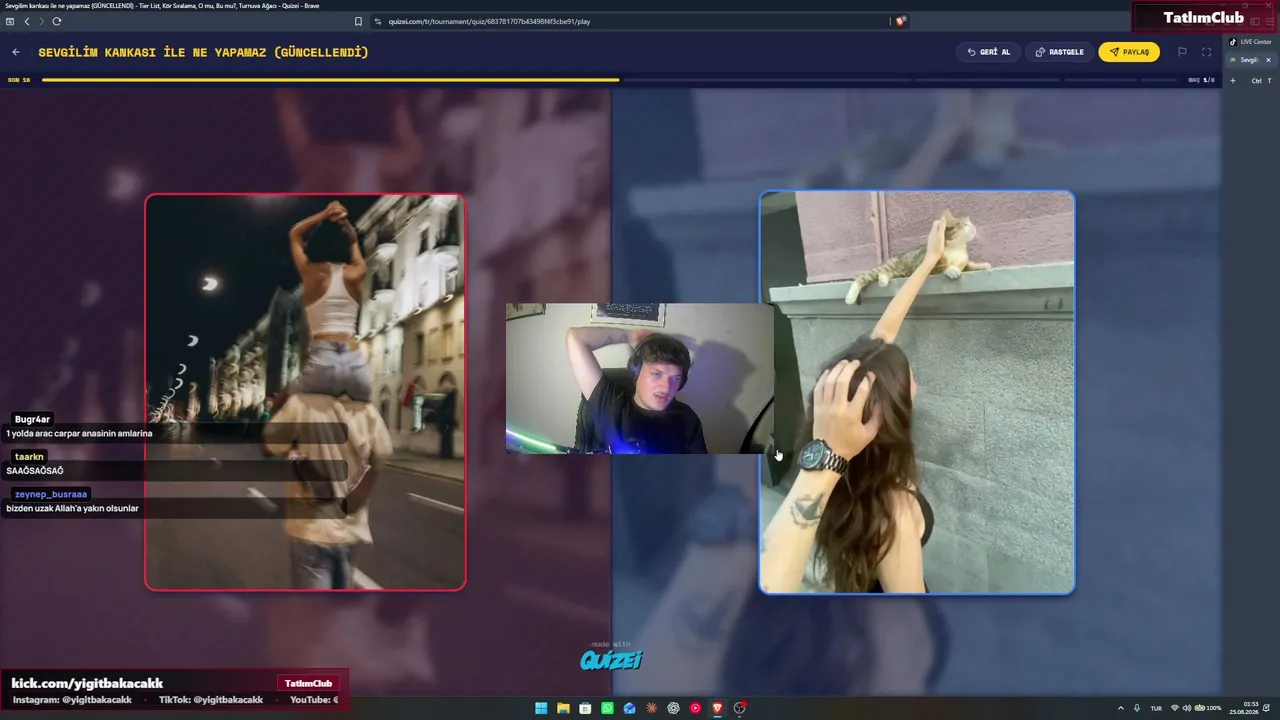1280x720 pixels.
Task: Switch the TUR keyboard language indicator
Action: pyautogui.click(x=1156, y=708)
